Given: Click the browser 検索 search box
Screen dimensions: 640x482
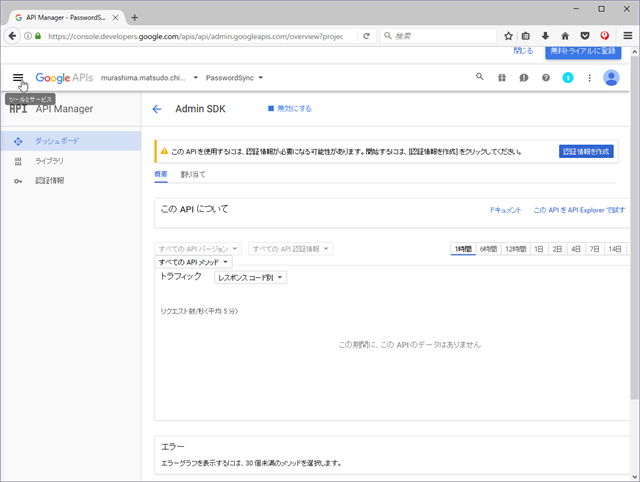Looking at the screenshot, I should 439,36.
